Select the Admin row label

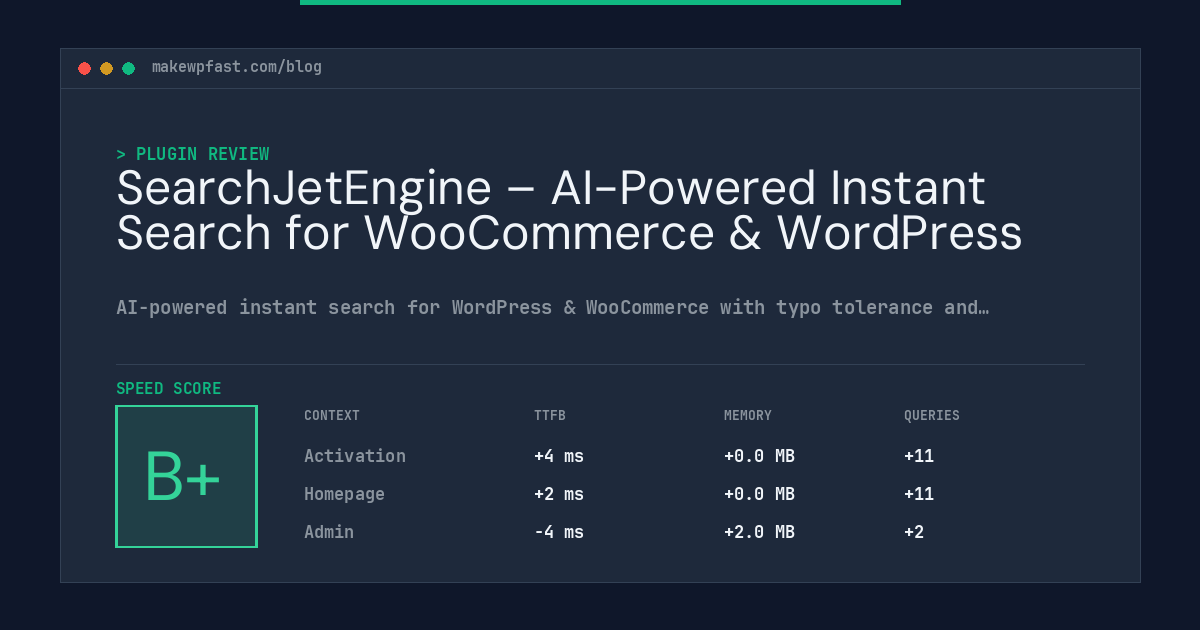pyautogui.click(x=329, y=532)
